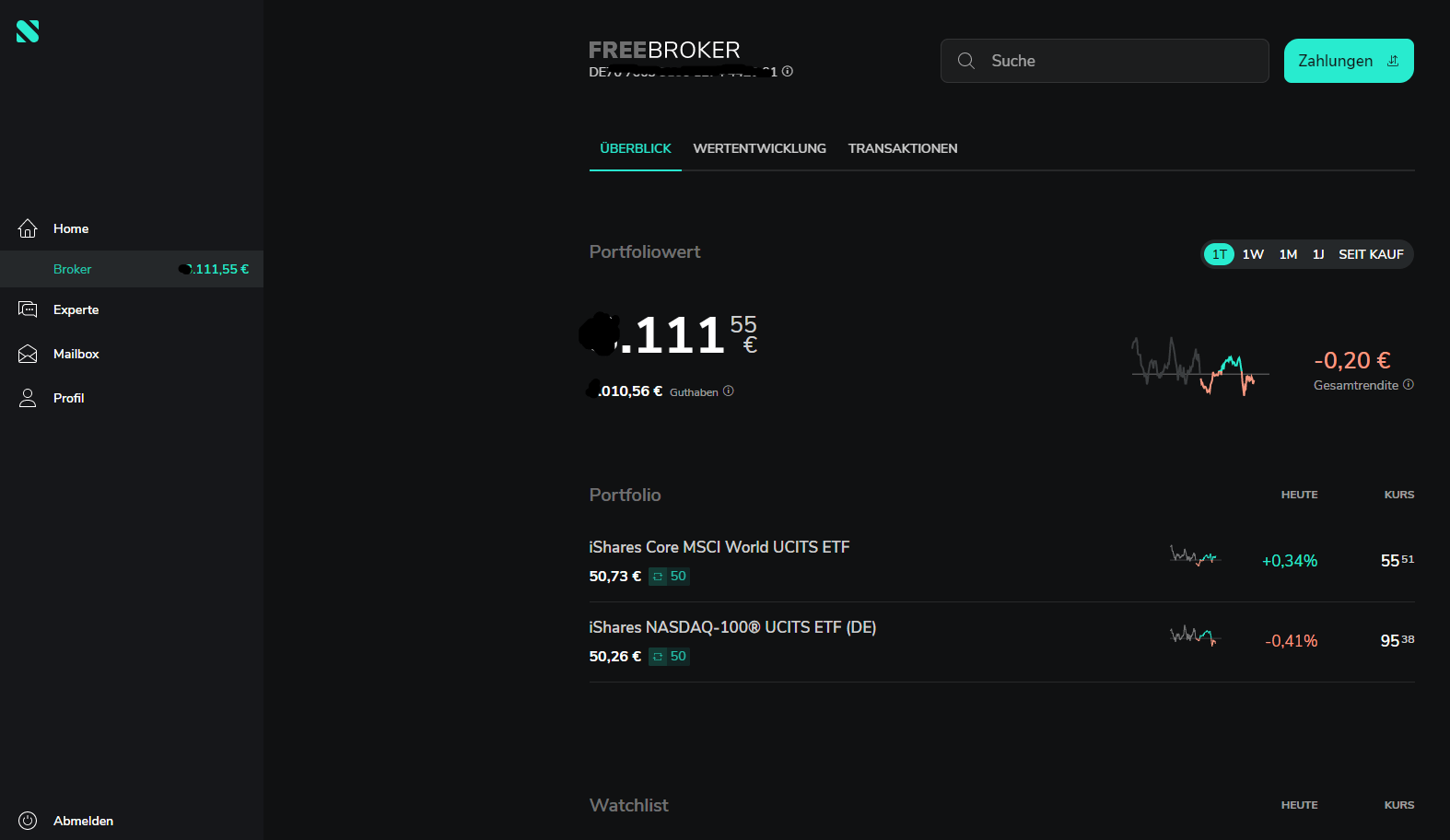The image size is (1450, 840).
Task: Click the info icon beside Gesamtrendite
Action: coord(1408,385)
